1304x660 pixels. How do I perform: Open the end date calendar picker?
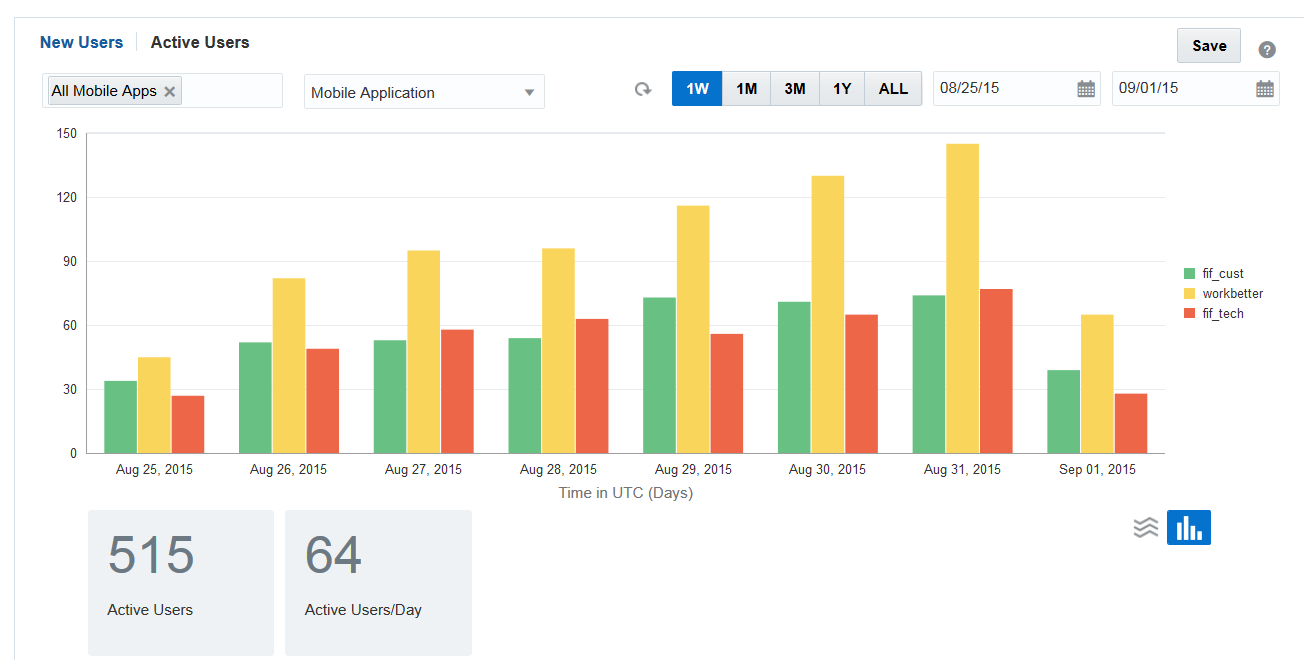tap(1265, 89)
